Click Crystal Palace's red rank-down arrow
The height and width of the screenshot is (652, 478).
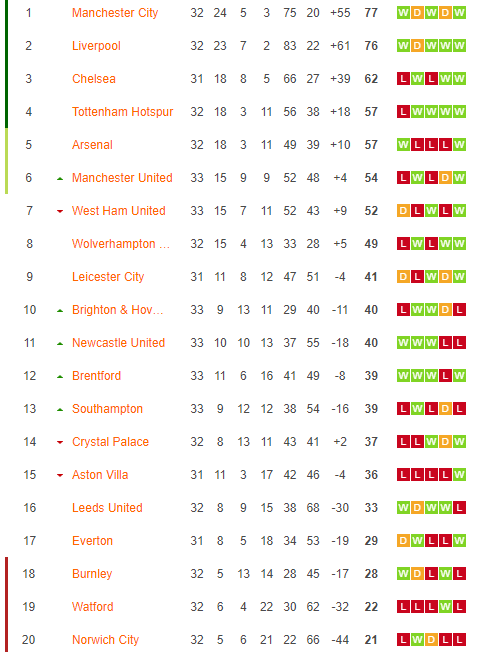60,442
